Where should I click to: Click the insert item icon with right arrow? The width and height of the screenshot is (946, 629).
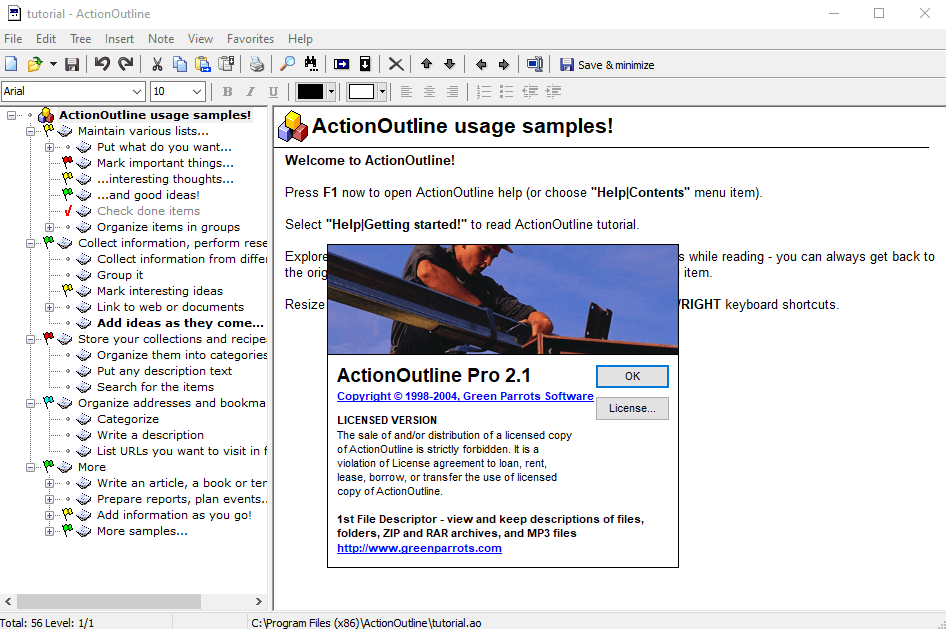tap(341, 64)
